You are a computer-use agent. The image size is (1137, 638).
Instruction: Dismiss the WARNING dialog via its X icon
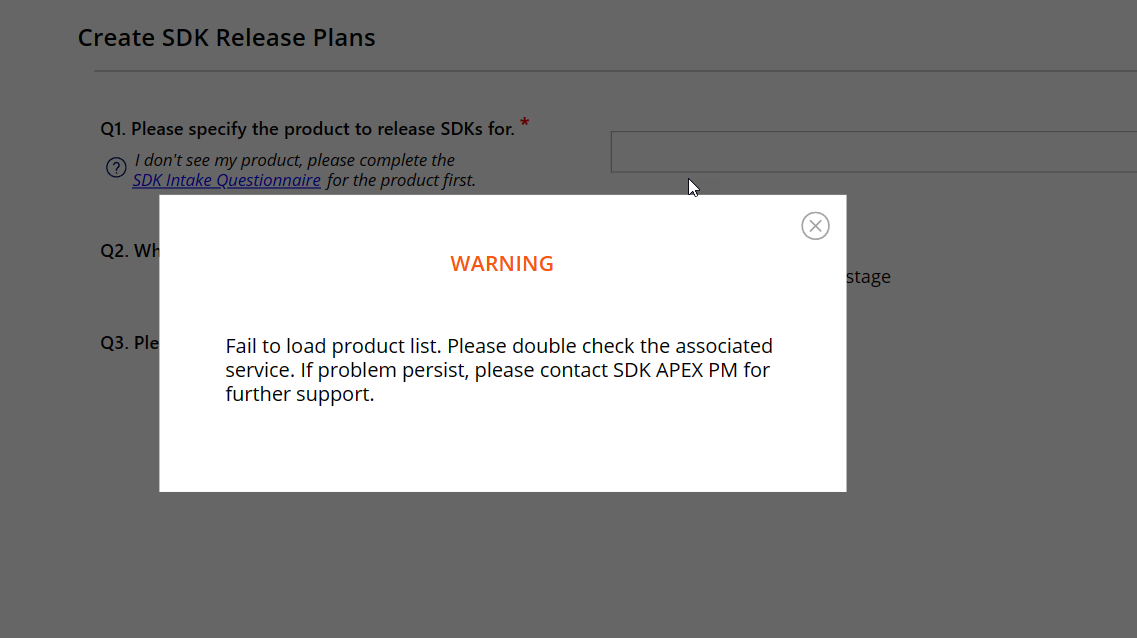click(x=815, y=226)
